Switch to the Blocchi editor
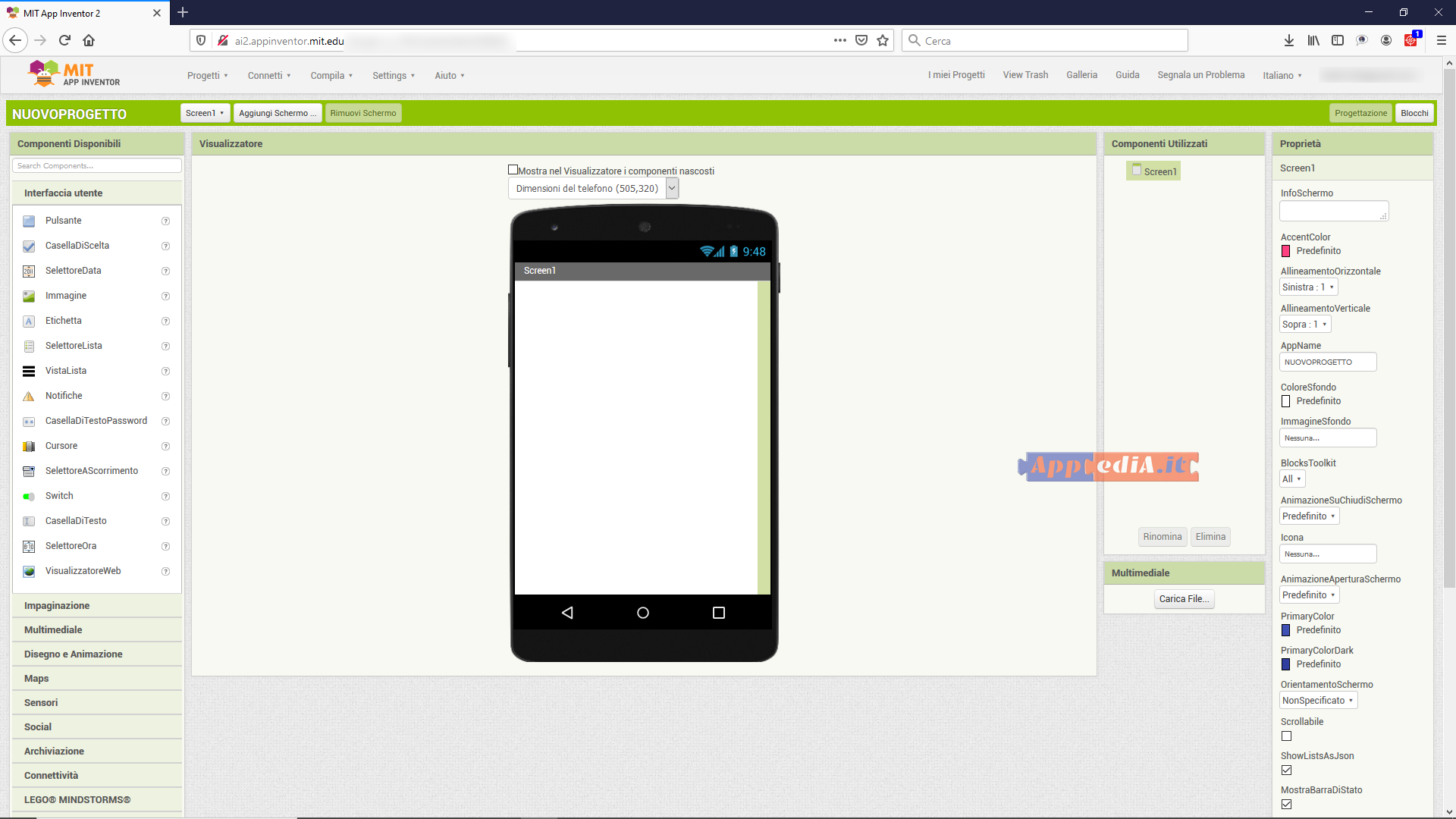Screen dimensions: 1456x819 [x=1414, y=113]
